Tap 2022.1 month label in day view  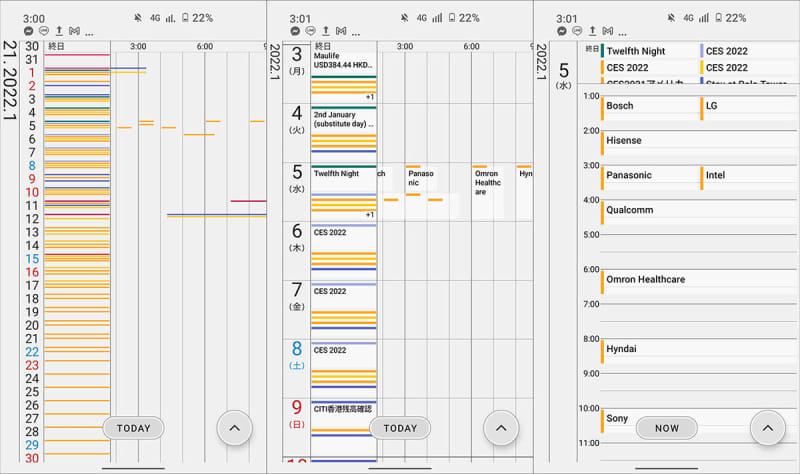tap(541, 61)
